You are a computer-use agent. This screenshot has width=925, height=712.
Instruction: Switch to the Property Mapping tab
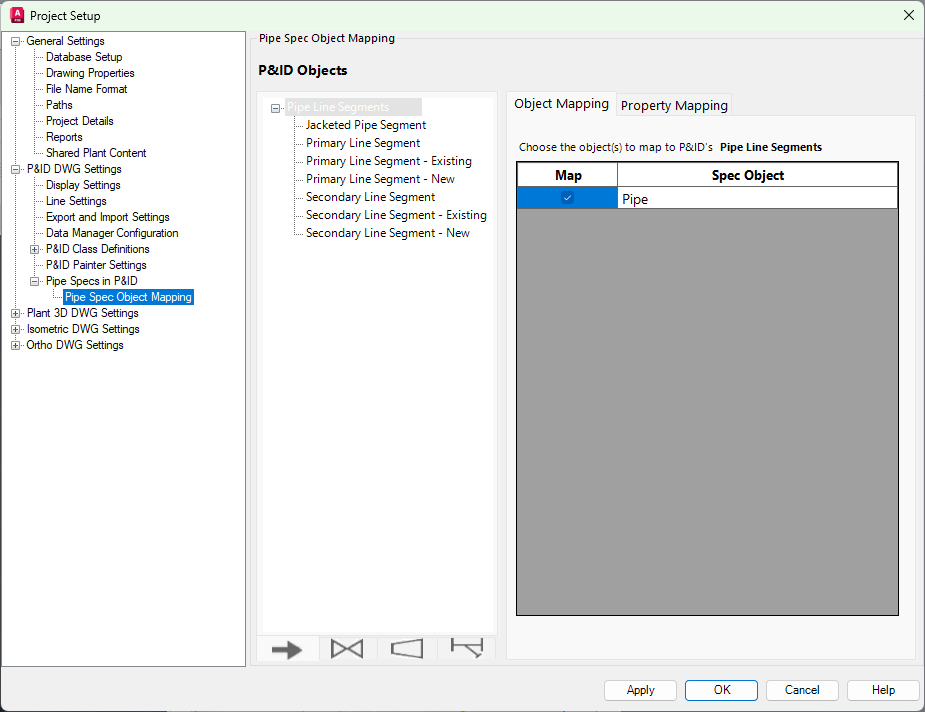point(674,105)
